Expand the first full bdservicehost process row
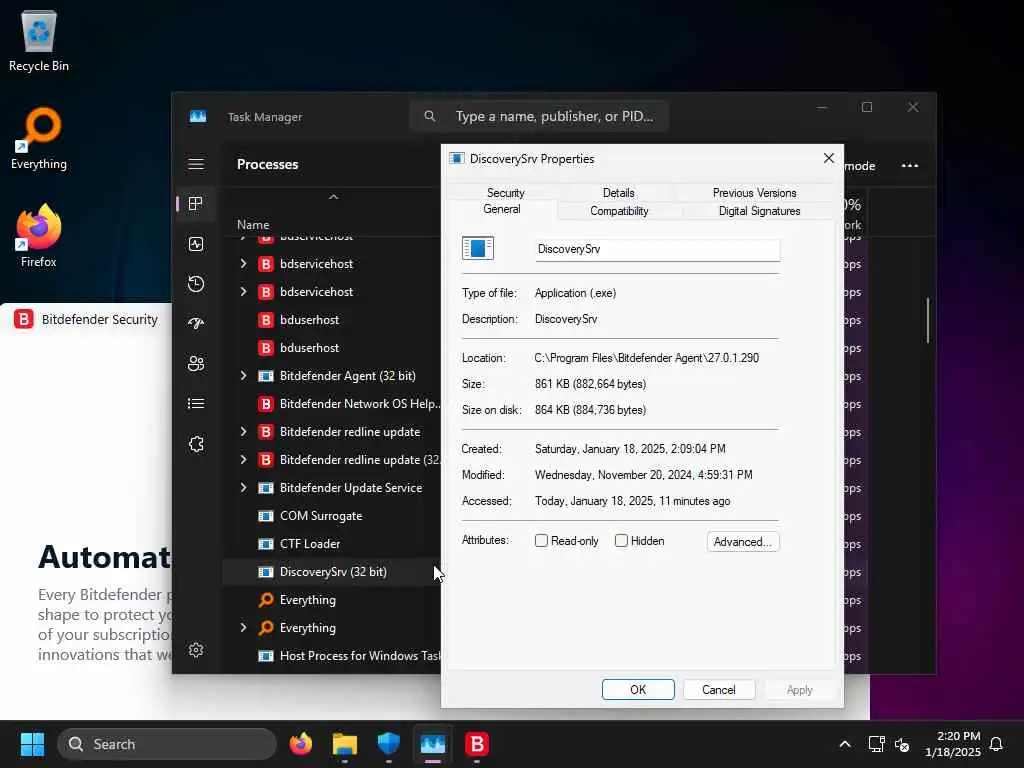Viewport: 1024px width, 768px height. [243, 264]
